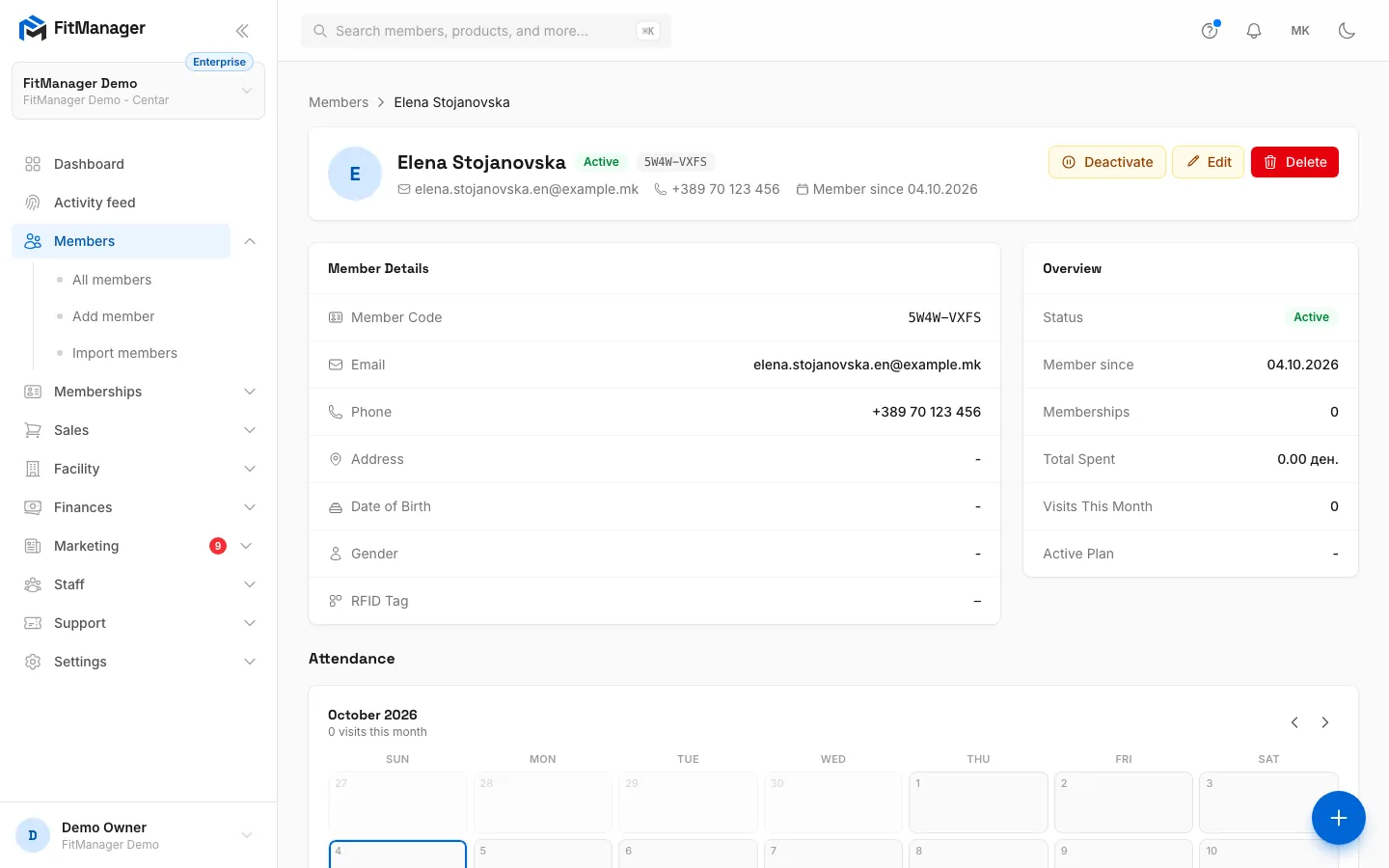Select Import members menu item
The height and width of the screenshot is (868, 1389).
124,353
